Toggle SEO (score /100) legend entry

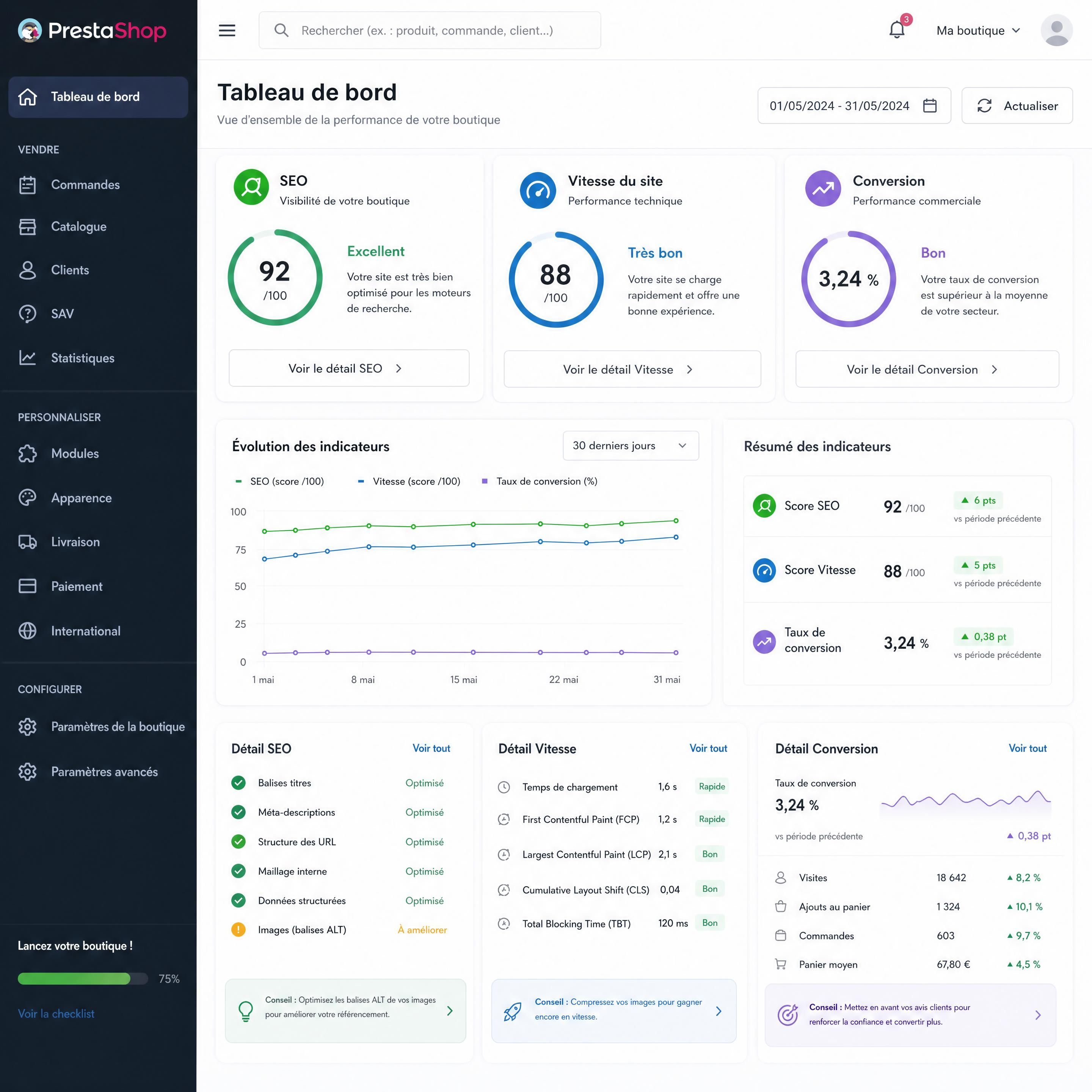pos(279,482)
